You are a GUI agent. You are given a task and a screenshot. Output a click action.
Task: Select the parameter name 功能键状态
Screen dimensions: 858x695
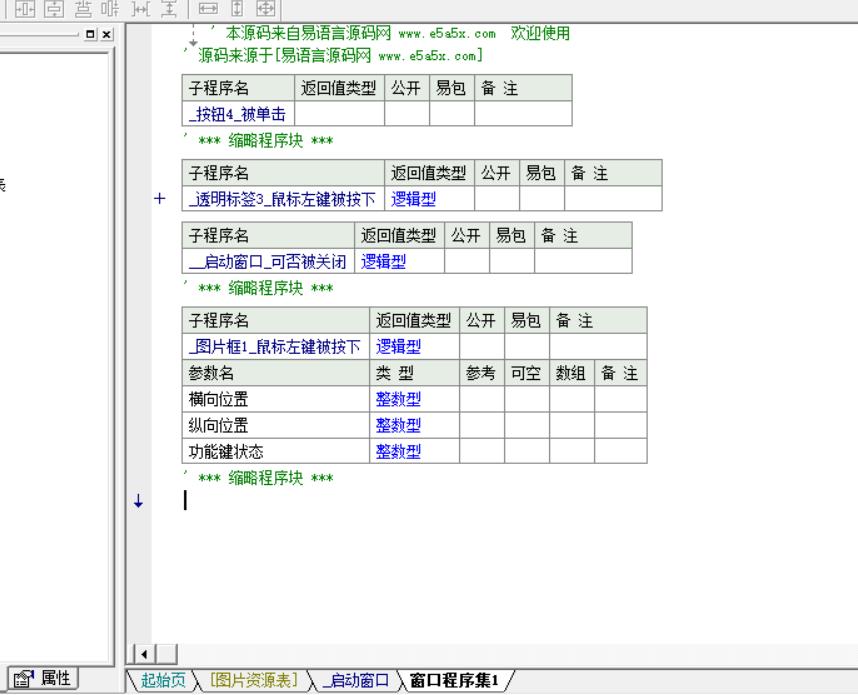[225, 451]
